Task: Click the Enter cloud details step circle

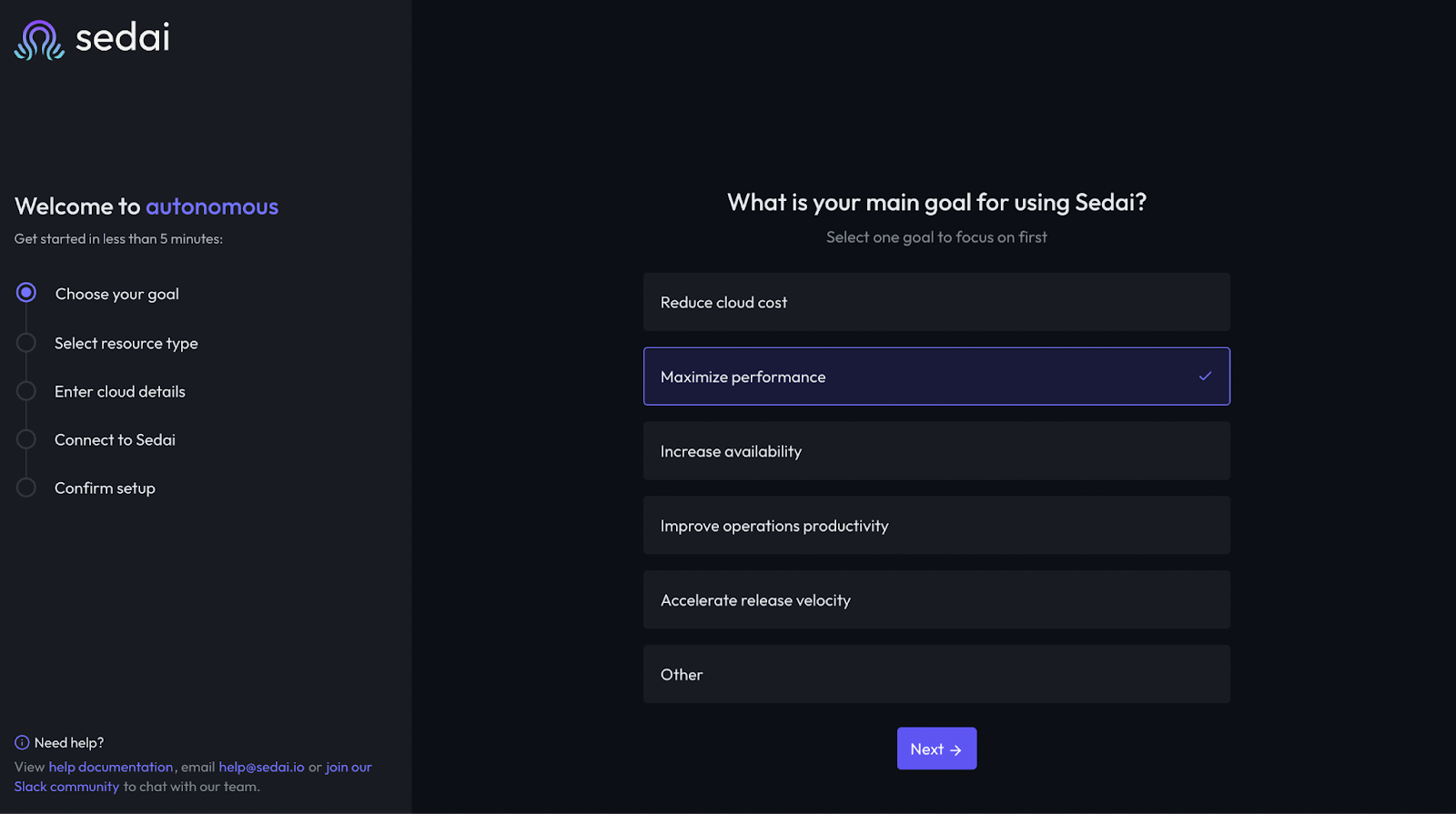Action: (x=26, y=391)
